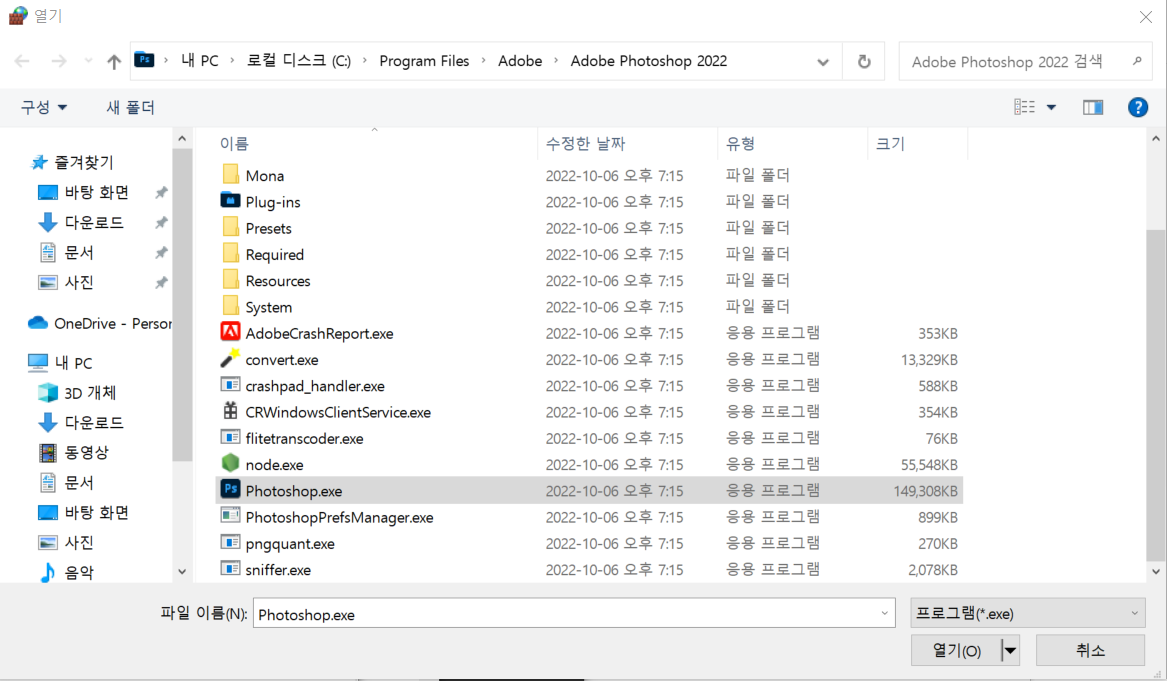This screenshot has height=681, width=1167.
Task: Expand the address bar history dropdown
Action: pyautogui.click(x=822, y=62)
